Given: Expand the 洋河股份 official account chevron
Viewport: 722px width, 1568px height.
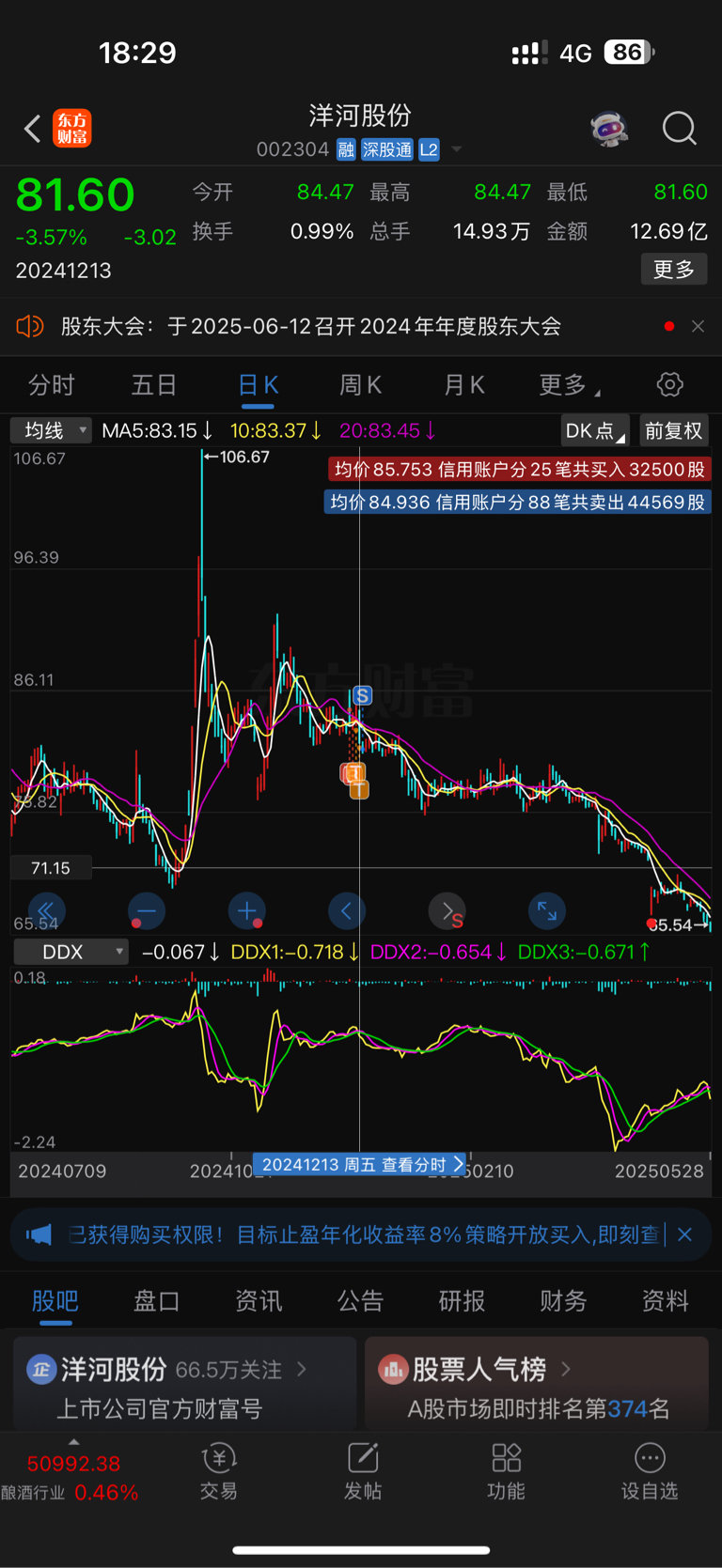Looking at the screenshot, I should point(302,1369).
